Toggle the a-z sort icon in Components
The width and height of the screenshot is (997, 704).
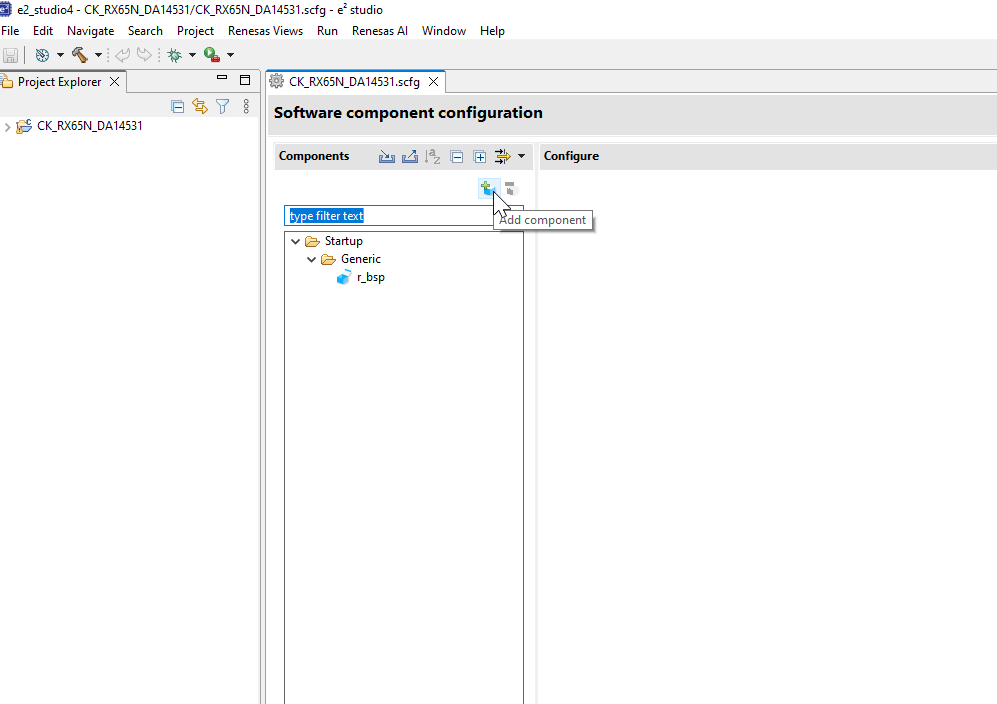tap(433, 156)
